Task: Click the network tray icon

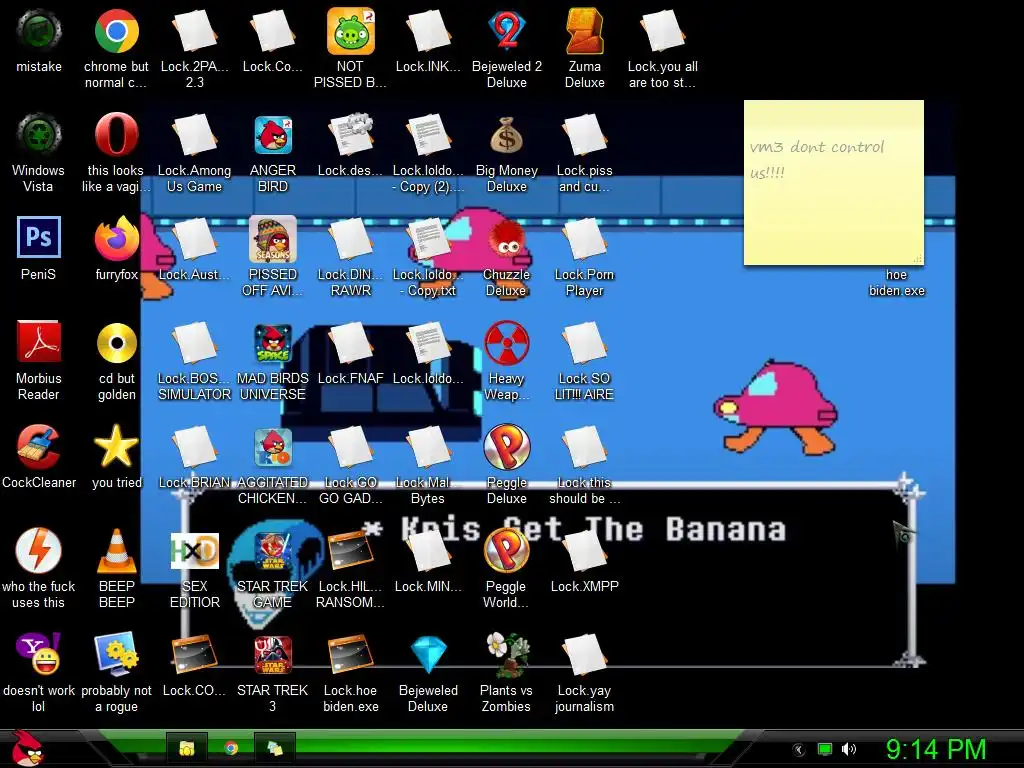Action: [825, 749]
